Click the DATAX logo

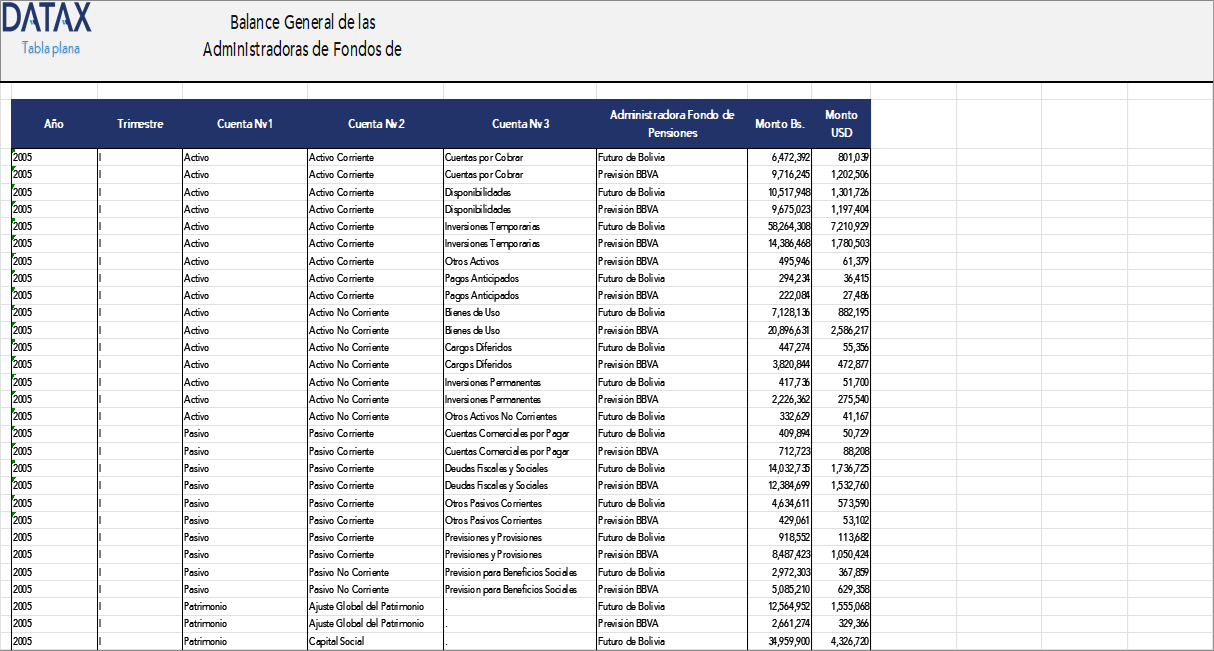pos(47,20)
